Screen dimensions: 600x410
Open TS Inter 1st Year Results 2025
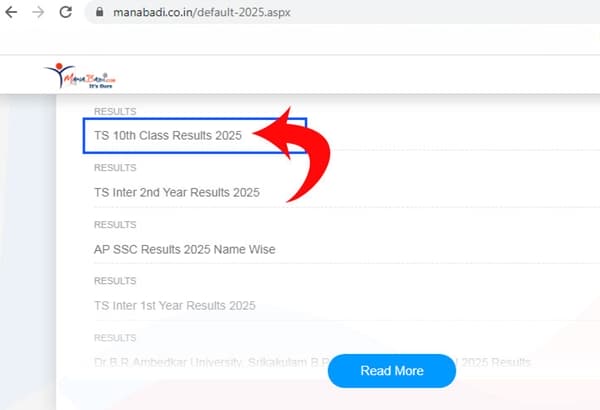[x=174, y=305]
